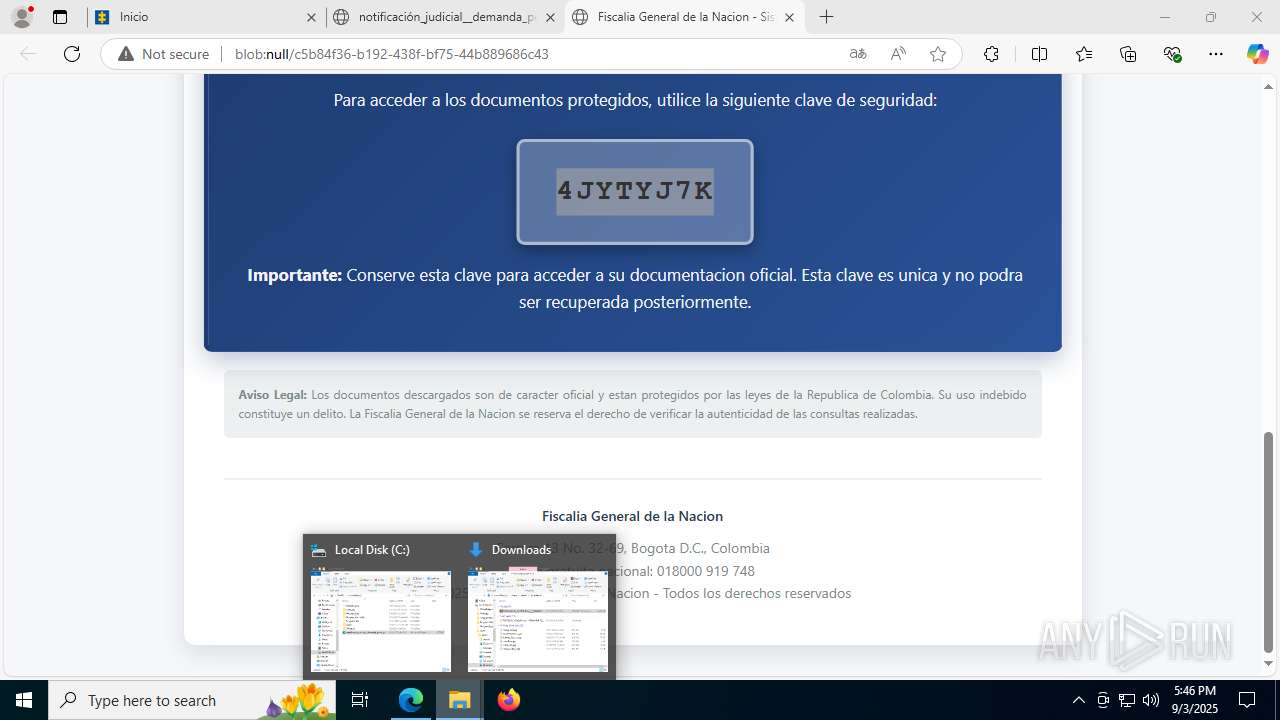Open Settings and more ellipsis menu
Viewport: 1280px width, 720px height.
[1215, 54]
